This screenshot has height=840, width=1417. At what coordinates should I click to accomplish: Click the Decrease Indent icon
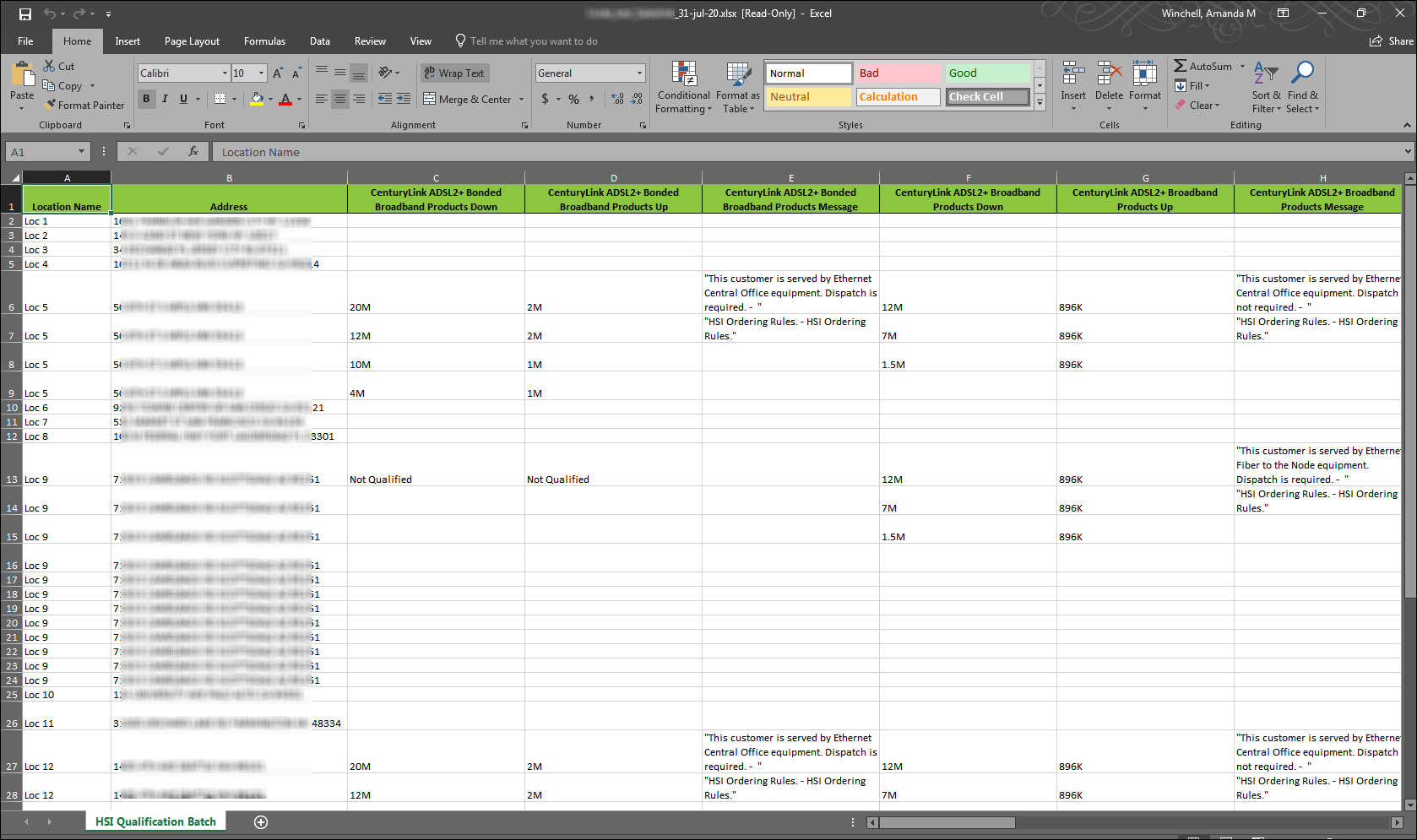click(x=385, y=99)
